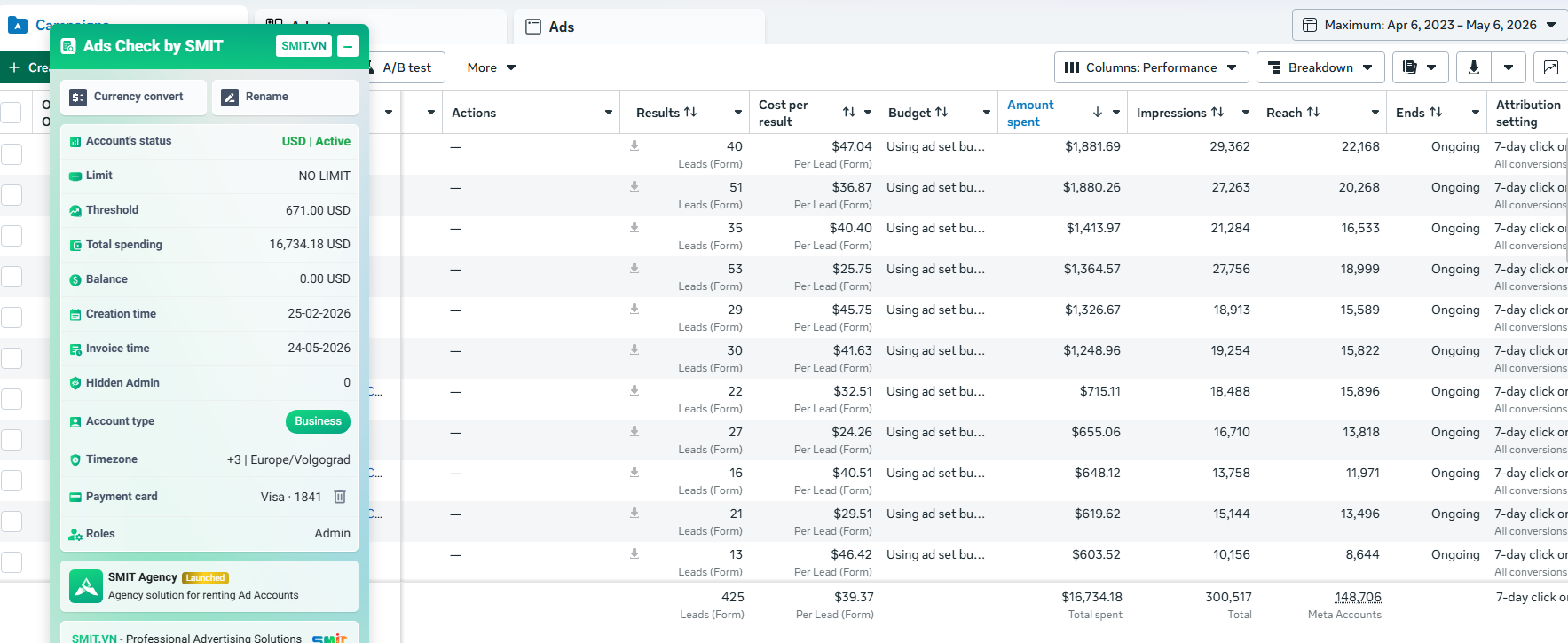Click the calendar icon of date range
The image size is (1568, 643).
tap(1310, 25)
